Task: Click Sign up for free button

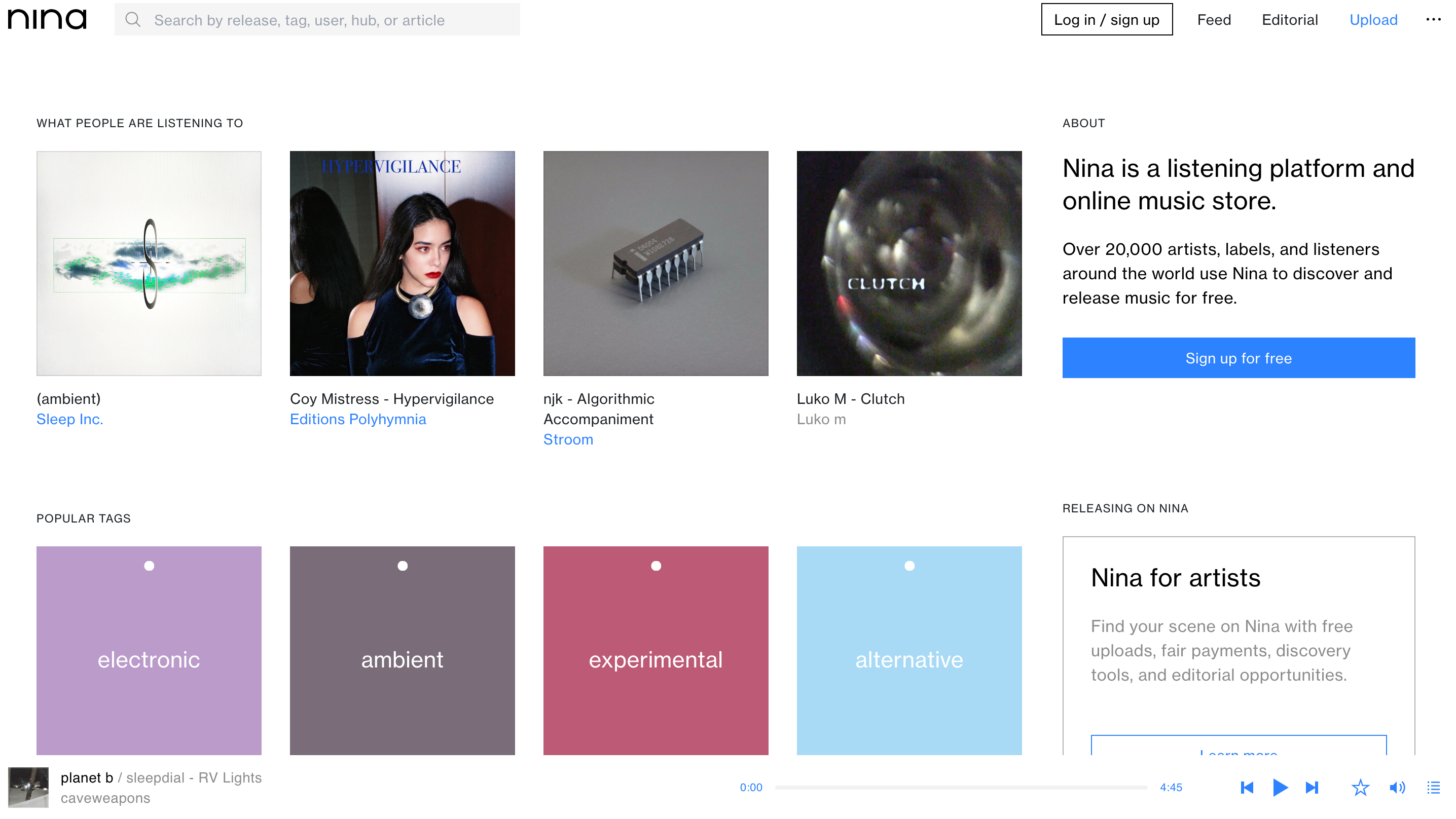Action: click(1239, 358)
